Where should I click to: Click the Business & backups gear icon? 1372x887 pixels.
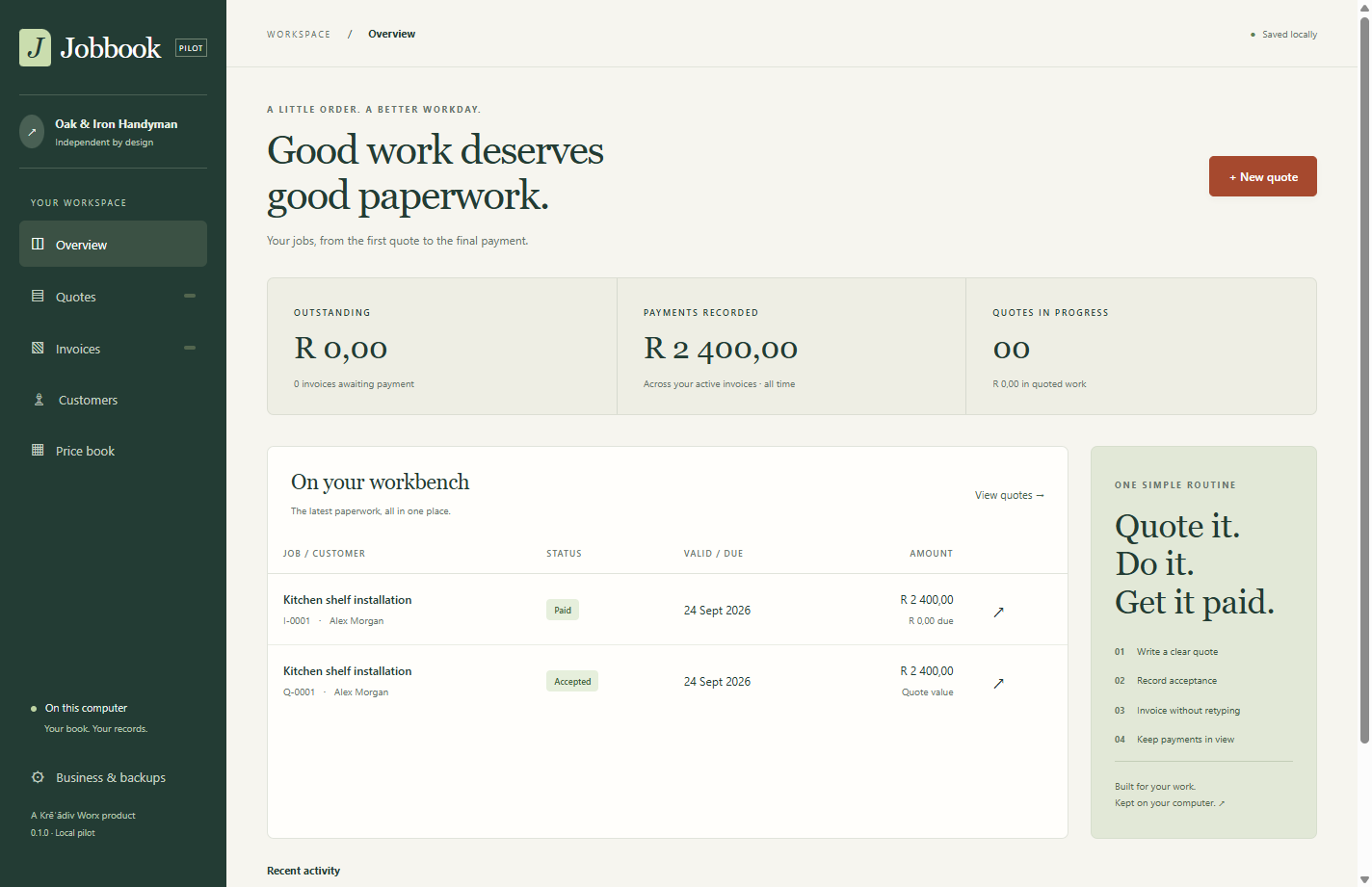[x=38, y=777]
